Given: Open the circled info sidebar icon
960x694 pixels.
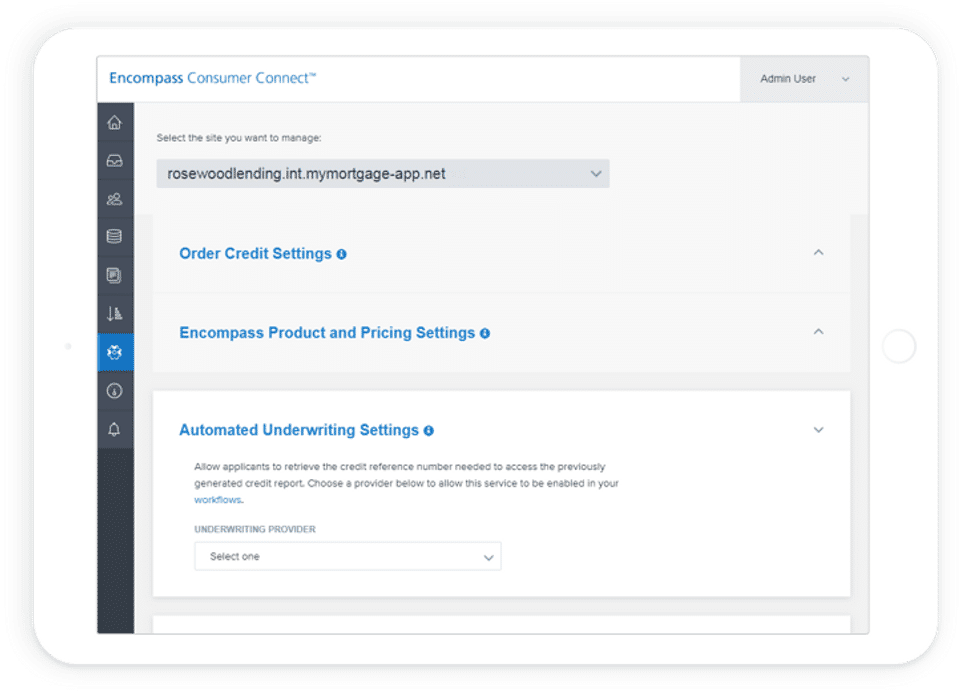Looking at the screenshot, I should (x=114, y=390).
